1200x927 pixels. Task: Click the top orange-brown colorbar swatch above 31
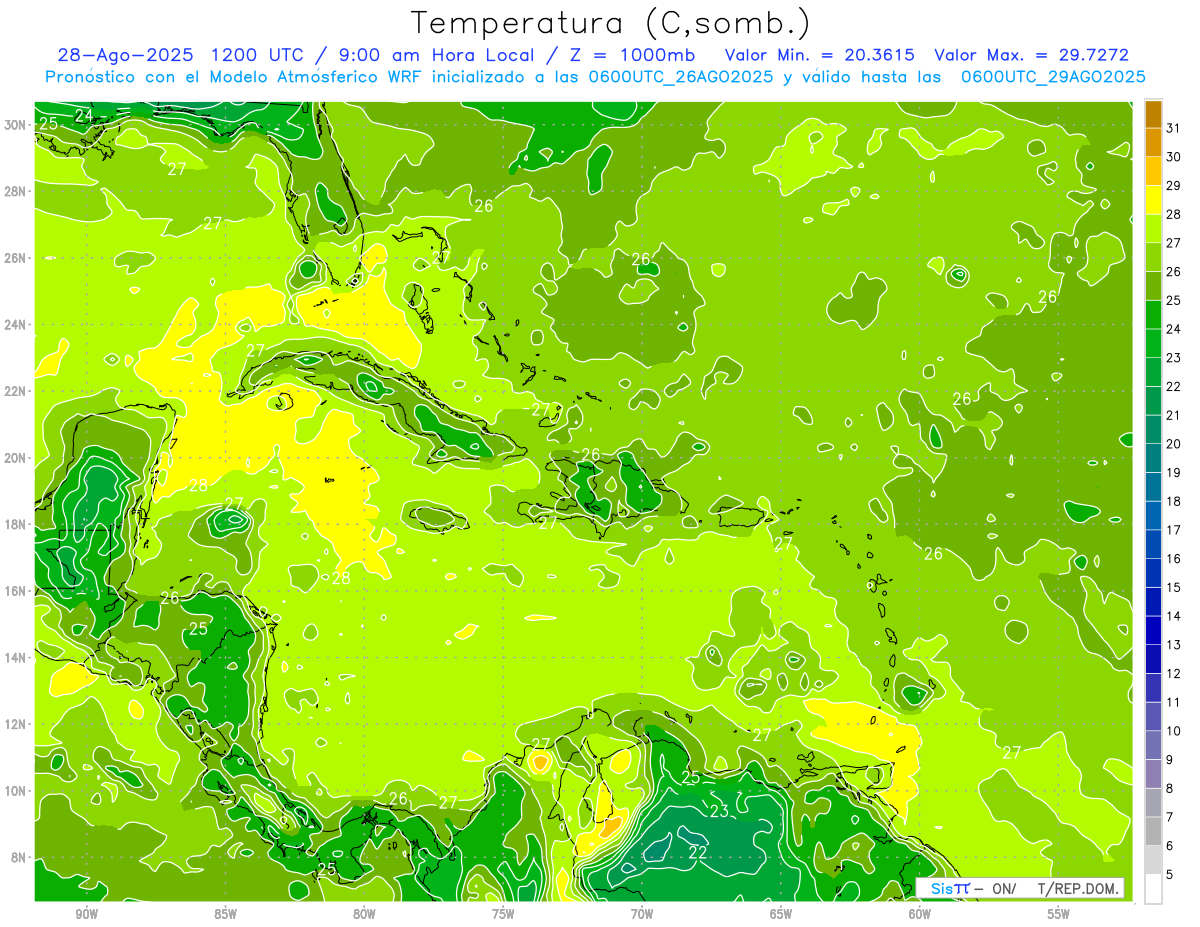[1153, 113]
